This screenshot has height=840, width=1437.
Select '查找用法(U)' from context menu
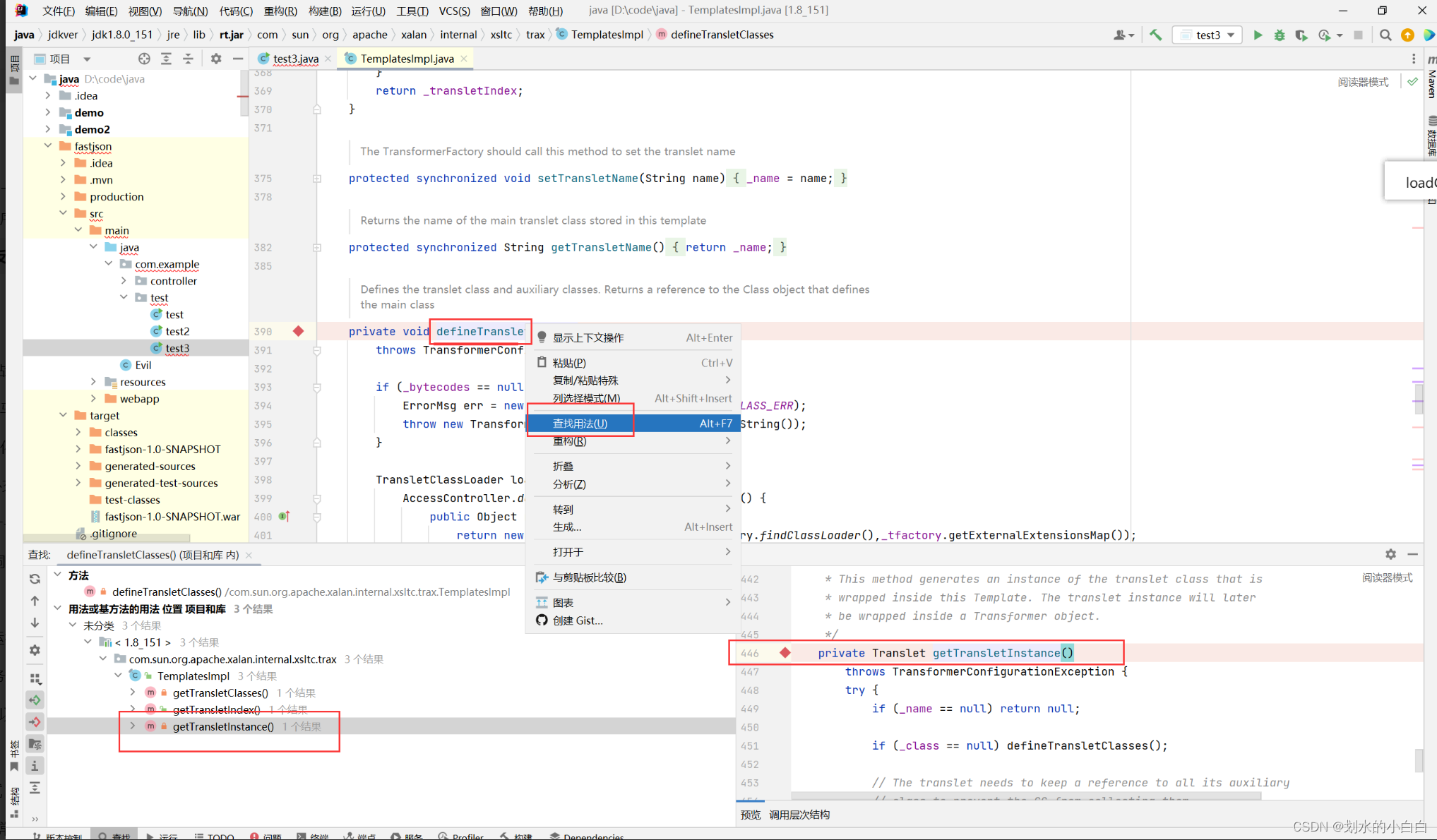(580, 423)
